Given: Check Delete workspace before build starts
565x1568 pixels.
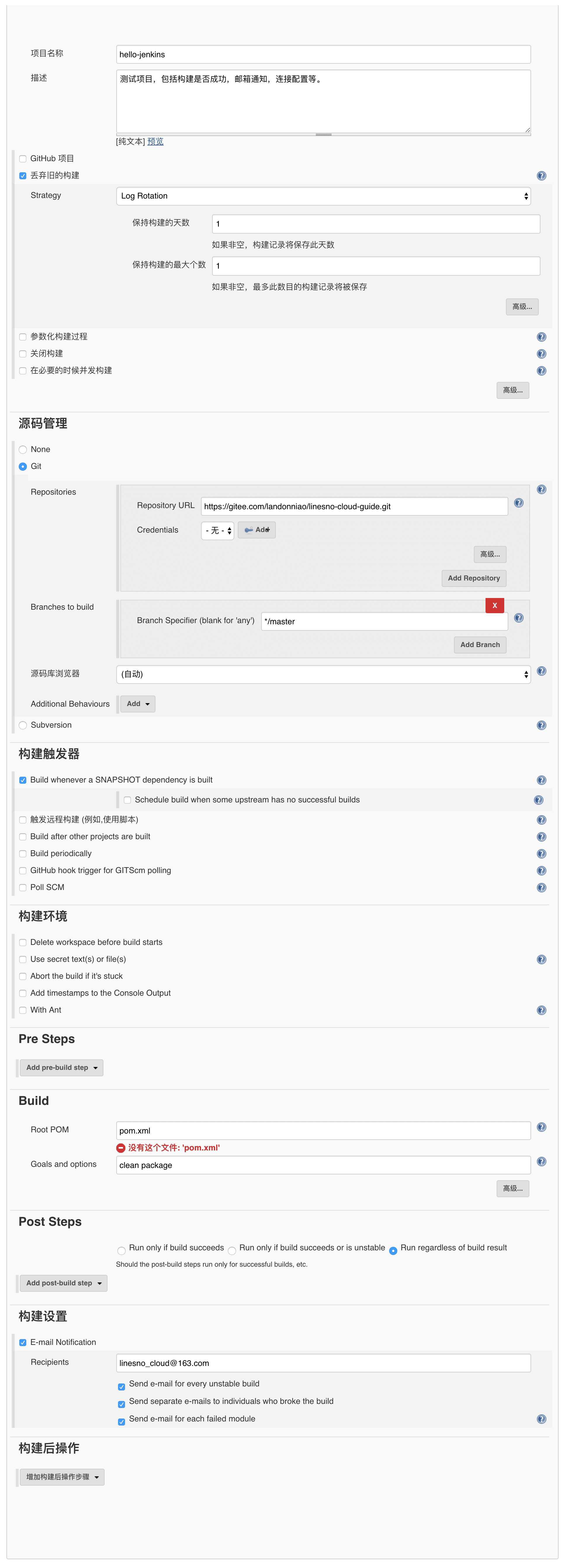Looking at the screenshot, I should point(23,942).
